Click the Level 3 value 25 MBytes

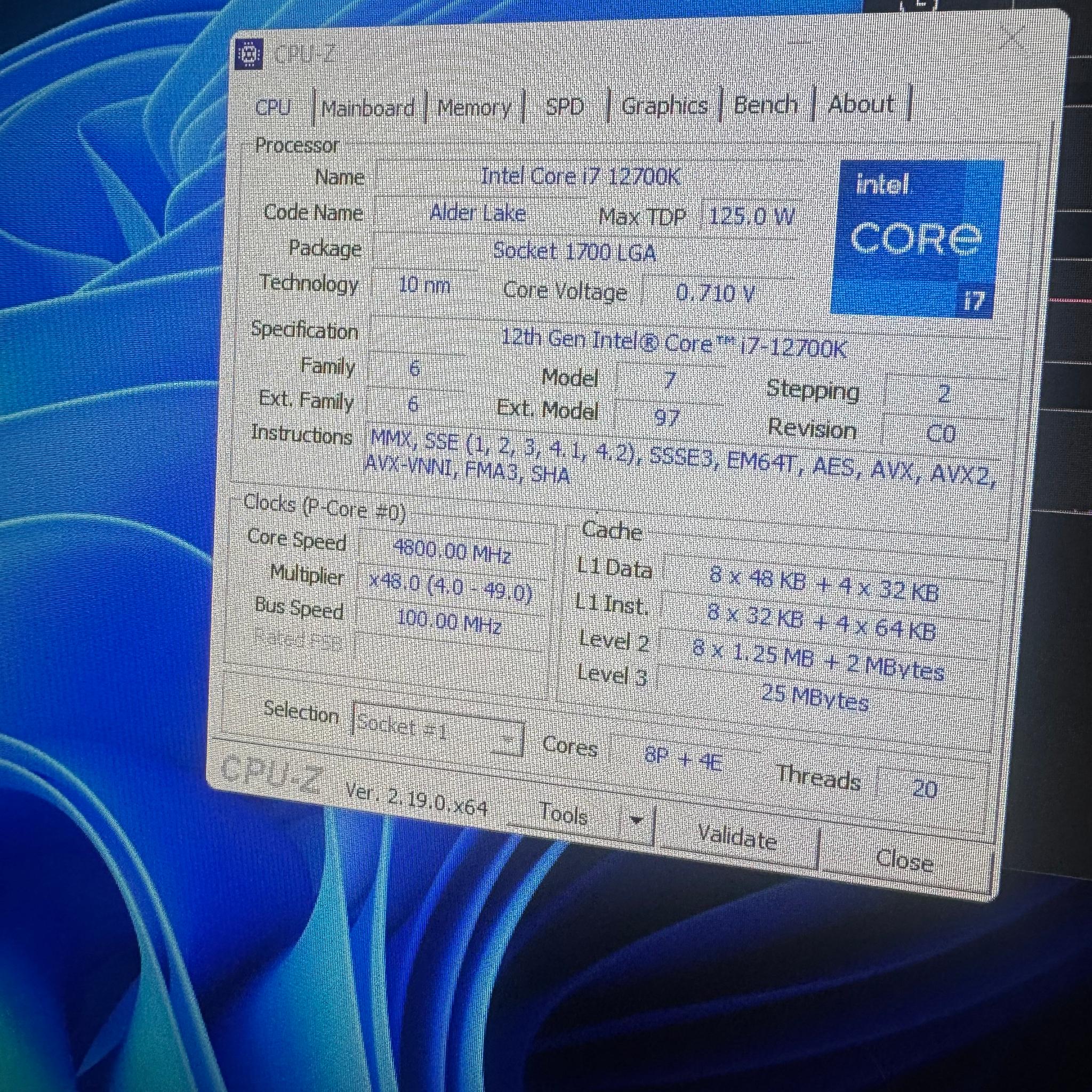tap(815, 697)
